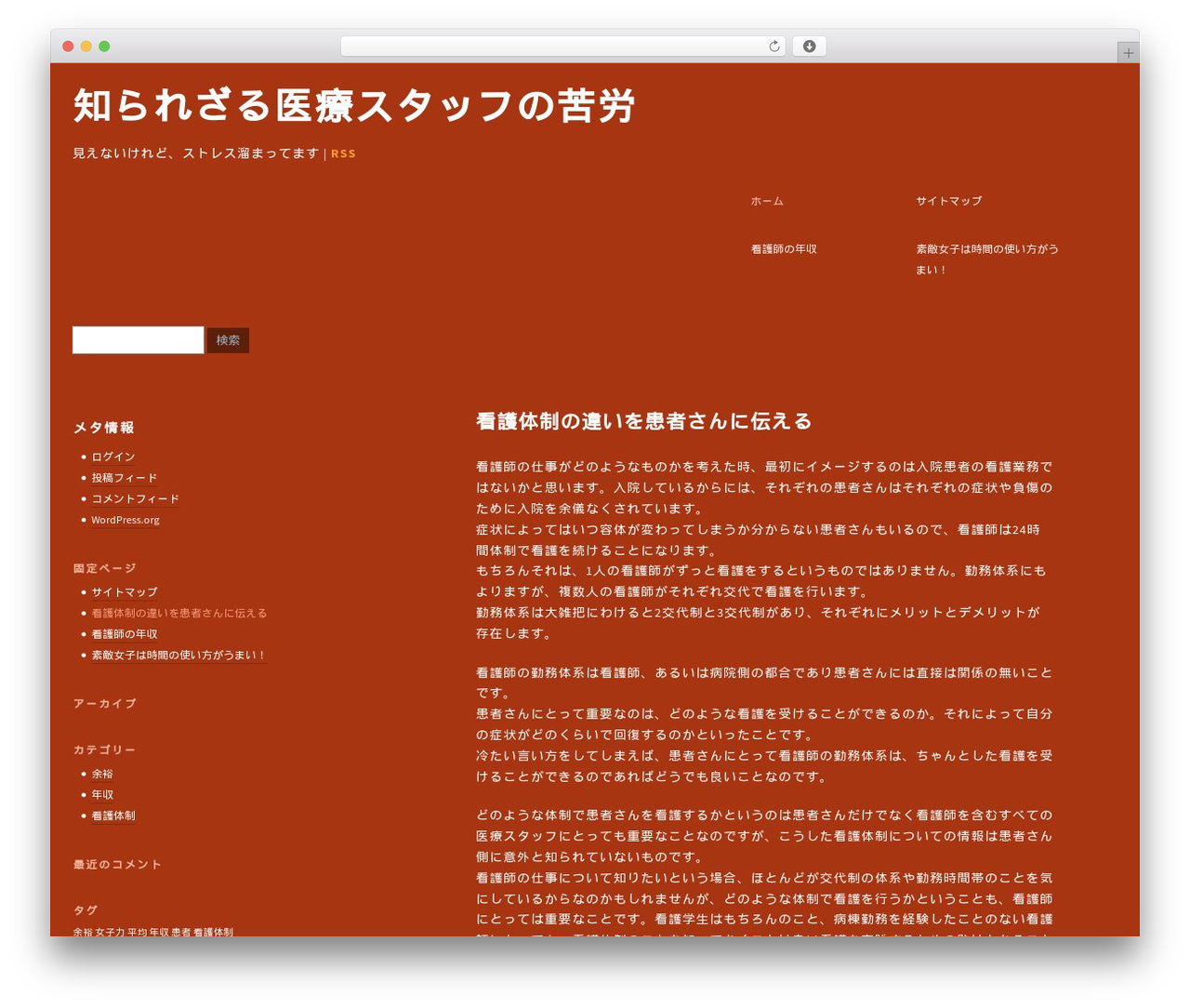Open the コメントフィード link
Viewport: 1190px width, 1008px height.
(x=135, y=499)
